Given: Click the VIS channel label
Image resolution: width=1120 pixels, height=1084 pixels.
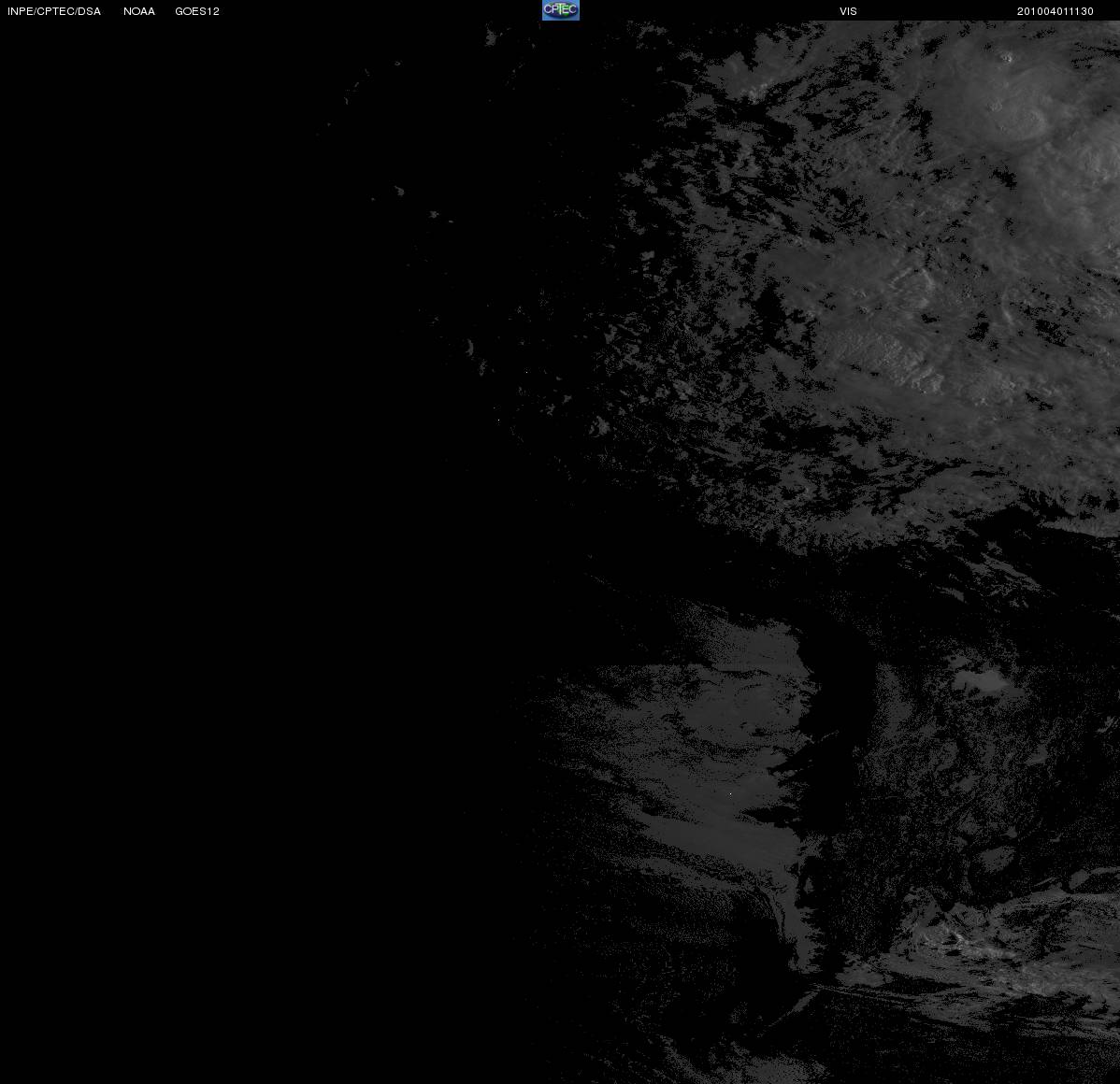Looking at the screenshot, I should click(849, 11).
